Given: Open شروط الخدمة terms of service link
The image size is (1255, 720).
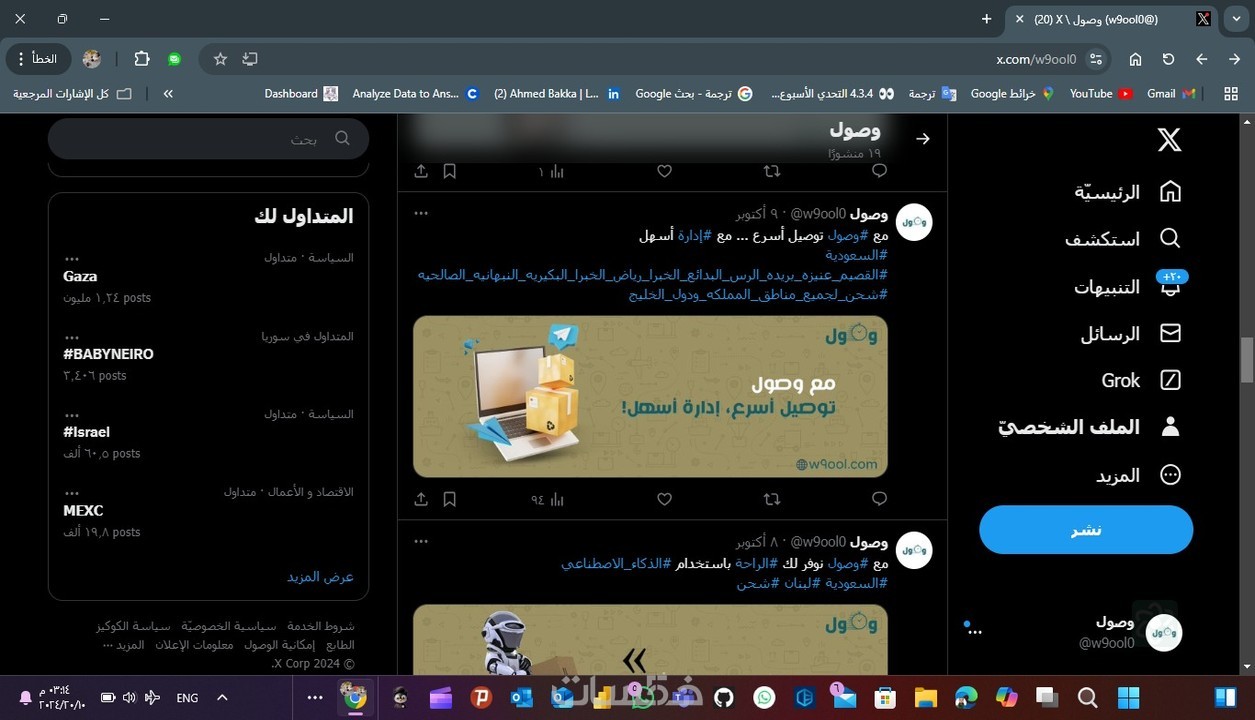Looking at the screenshot, I should point(321,626).
